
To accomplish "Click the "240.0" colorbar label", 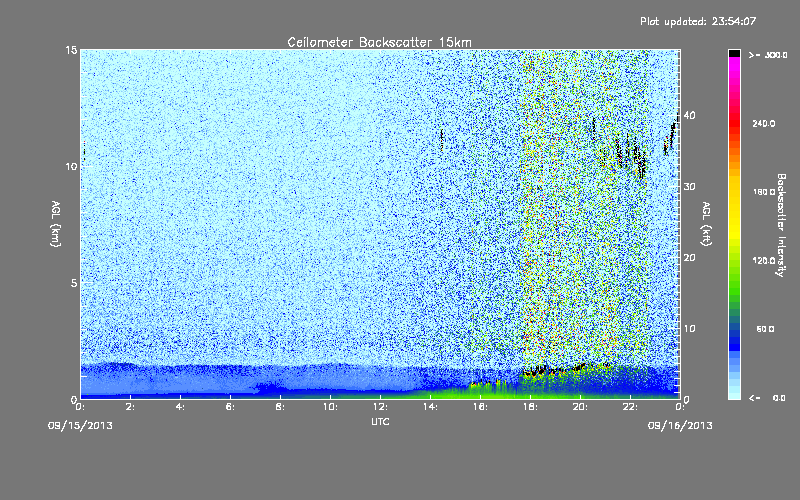I will coord(764,123).
